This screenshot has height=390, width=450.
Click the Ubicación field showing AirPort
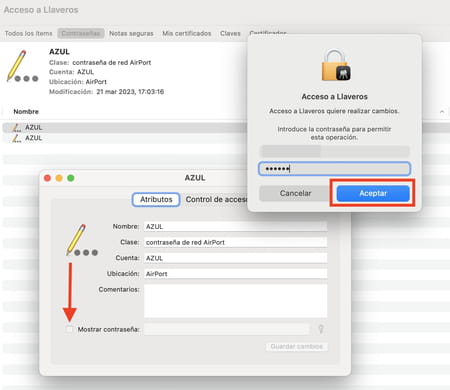[x=235, y=274]
